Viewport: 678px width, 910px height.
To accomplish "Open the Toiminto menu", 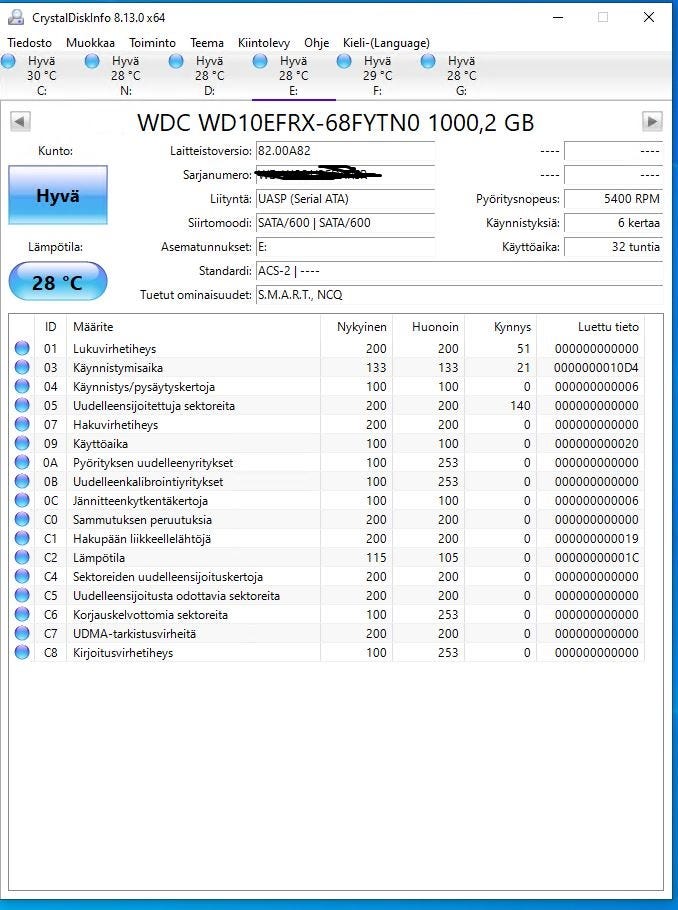I will coord(153,43).
